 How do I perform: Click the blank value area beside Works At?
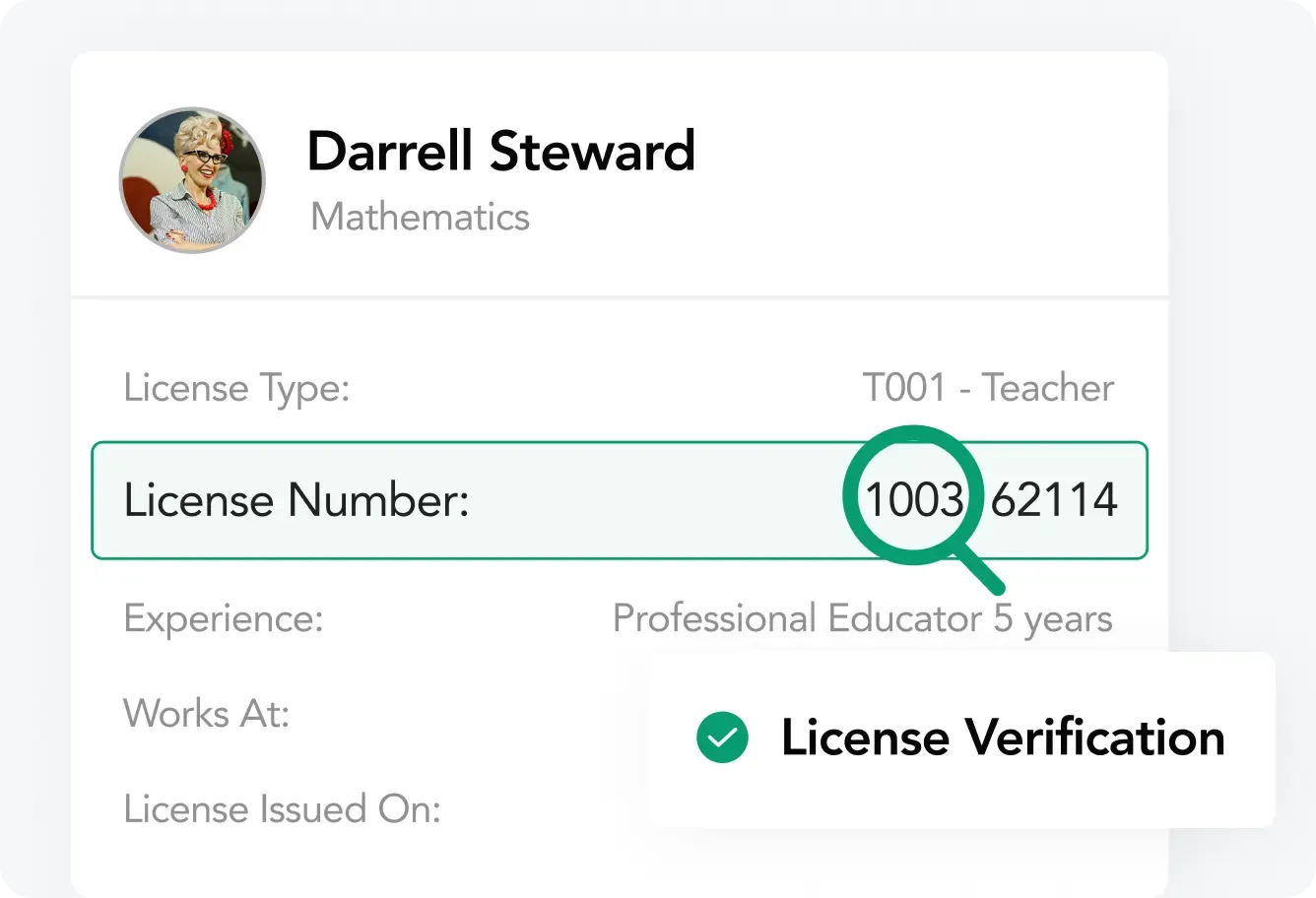pyautogui.click(x=473, y=713)
